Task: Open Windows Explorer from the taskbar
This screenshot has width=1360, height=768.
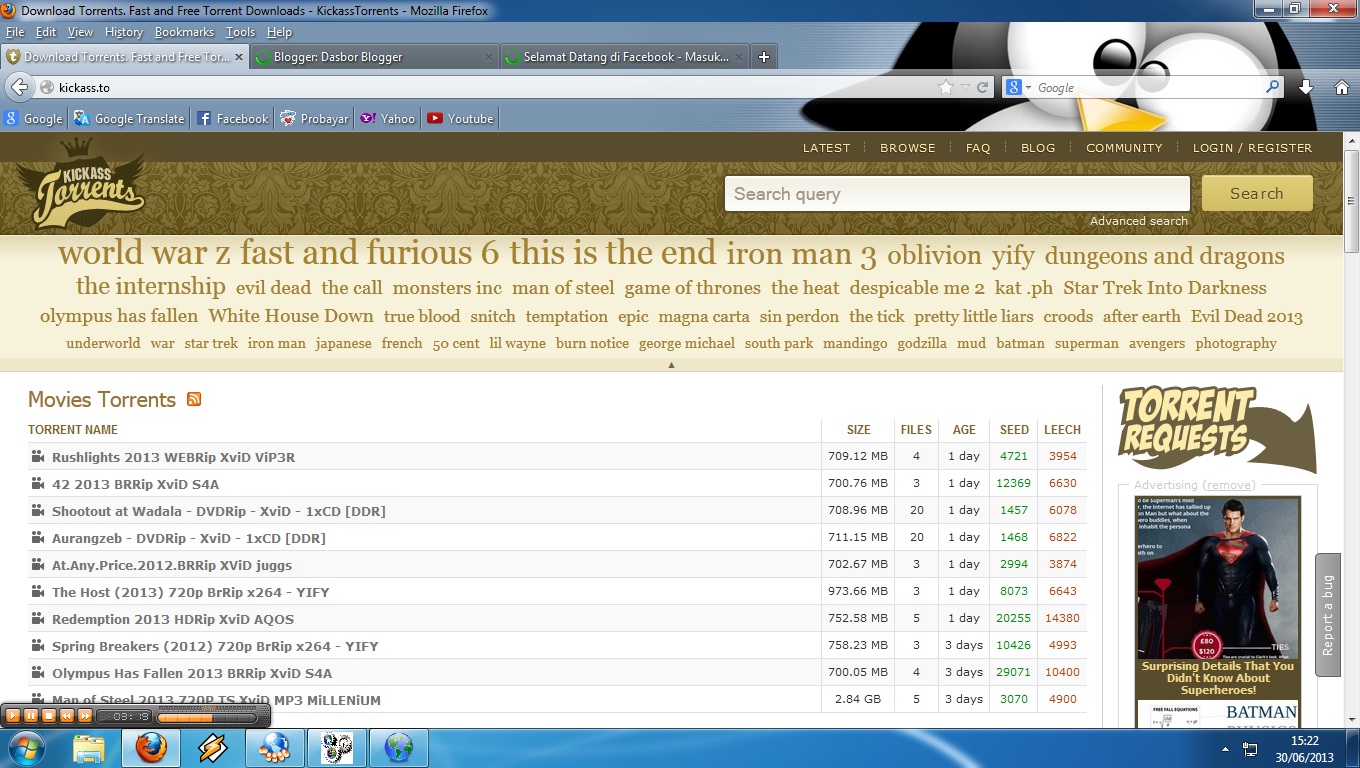Action: click(x=89, y=747)
